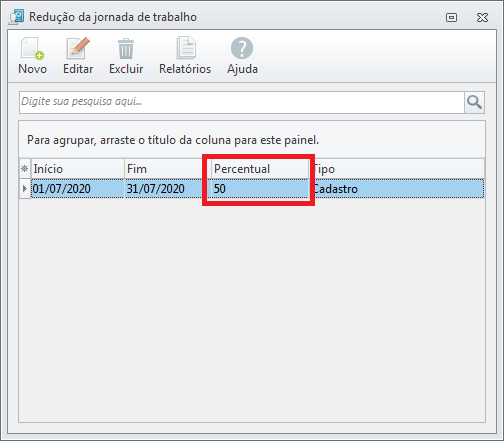504x441 pixels.
Task: Open the Relatórios documents icon
Action: [186, 48]
